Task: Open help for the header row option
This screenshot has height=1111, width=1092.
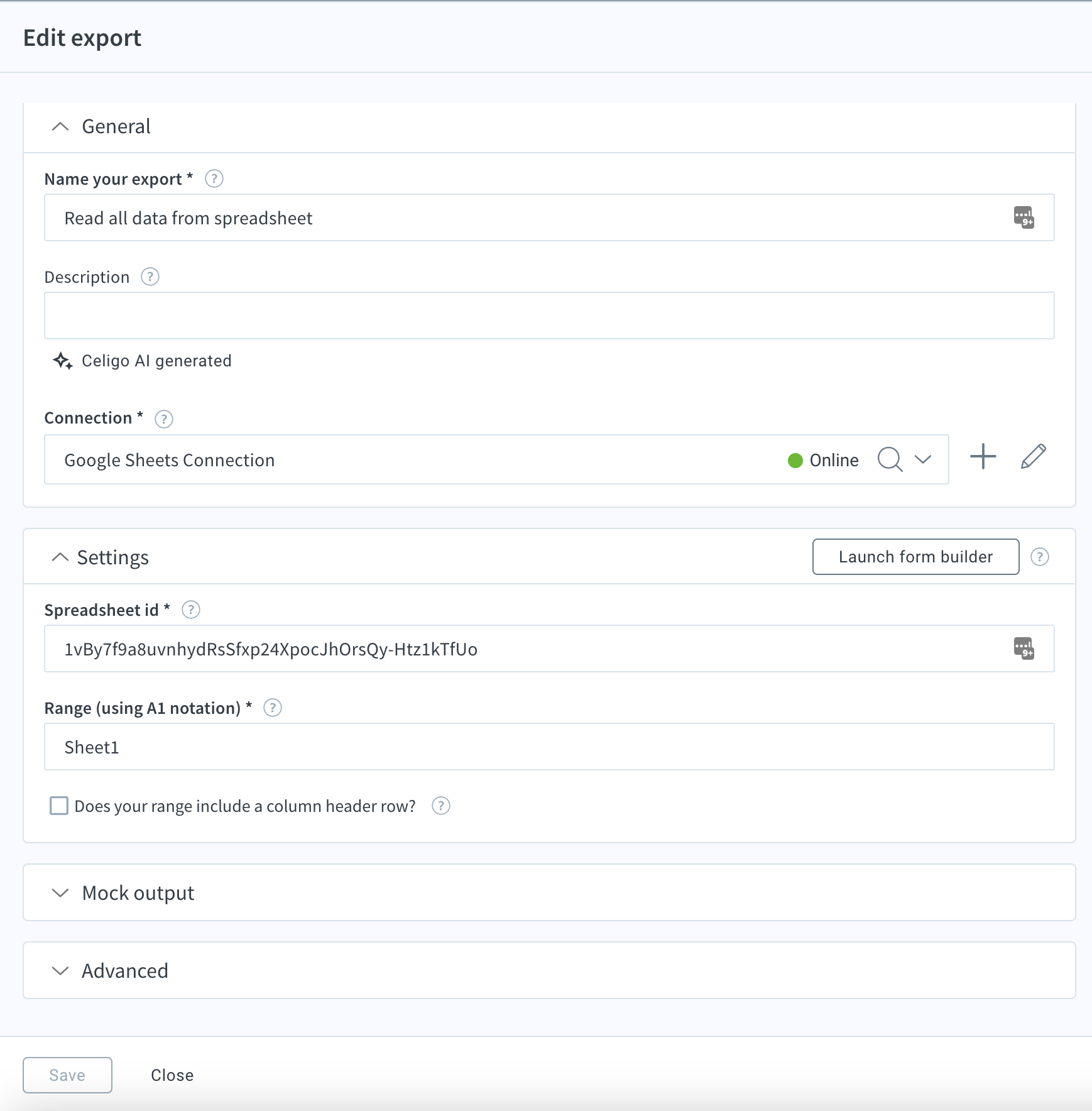Action: click(x=440, y=806)
